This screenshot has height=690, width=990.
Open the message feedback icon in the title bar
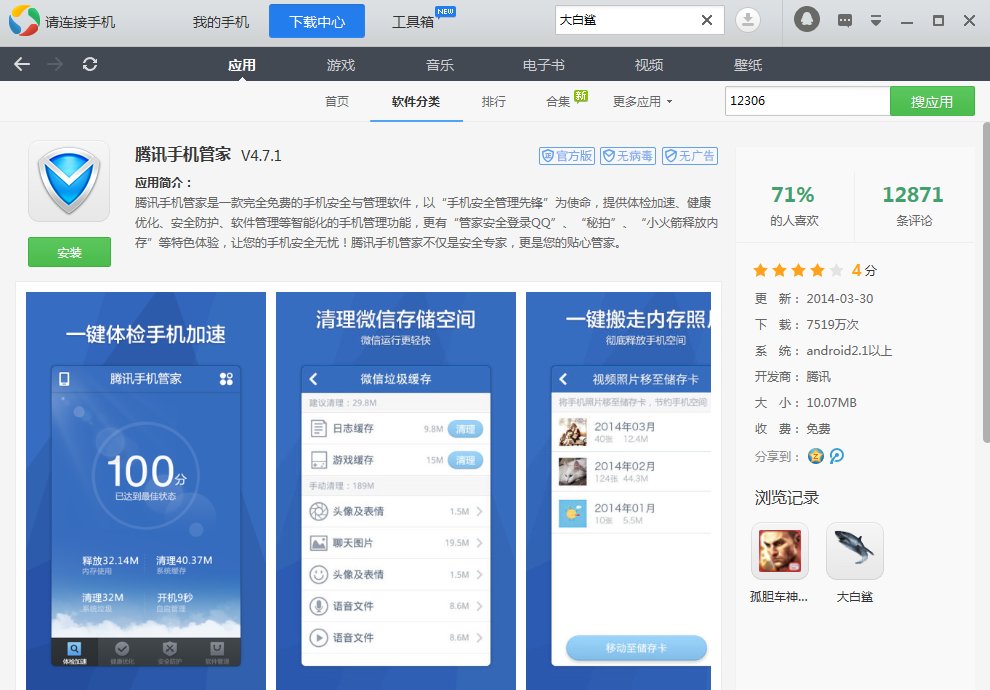846,20
